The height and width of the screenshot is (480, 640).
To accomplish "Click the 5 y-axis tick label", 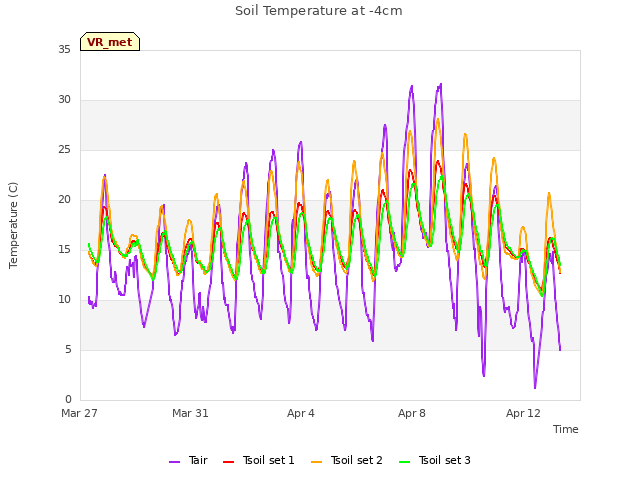I will 68,350.
